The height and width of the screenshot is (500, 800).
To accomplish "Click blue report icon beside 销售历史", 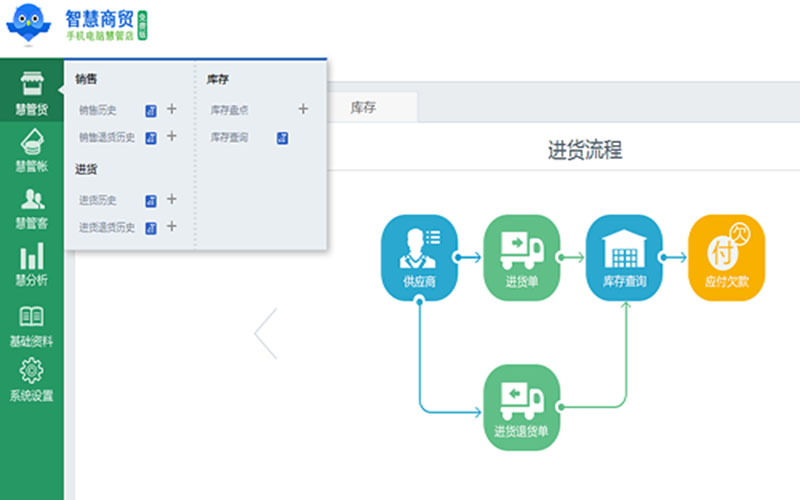I will click(151, 111).
